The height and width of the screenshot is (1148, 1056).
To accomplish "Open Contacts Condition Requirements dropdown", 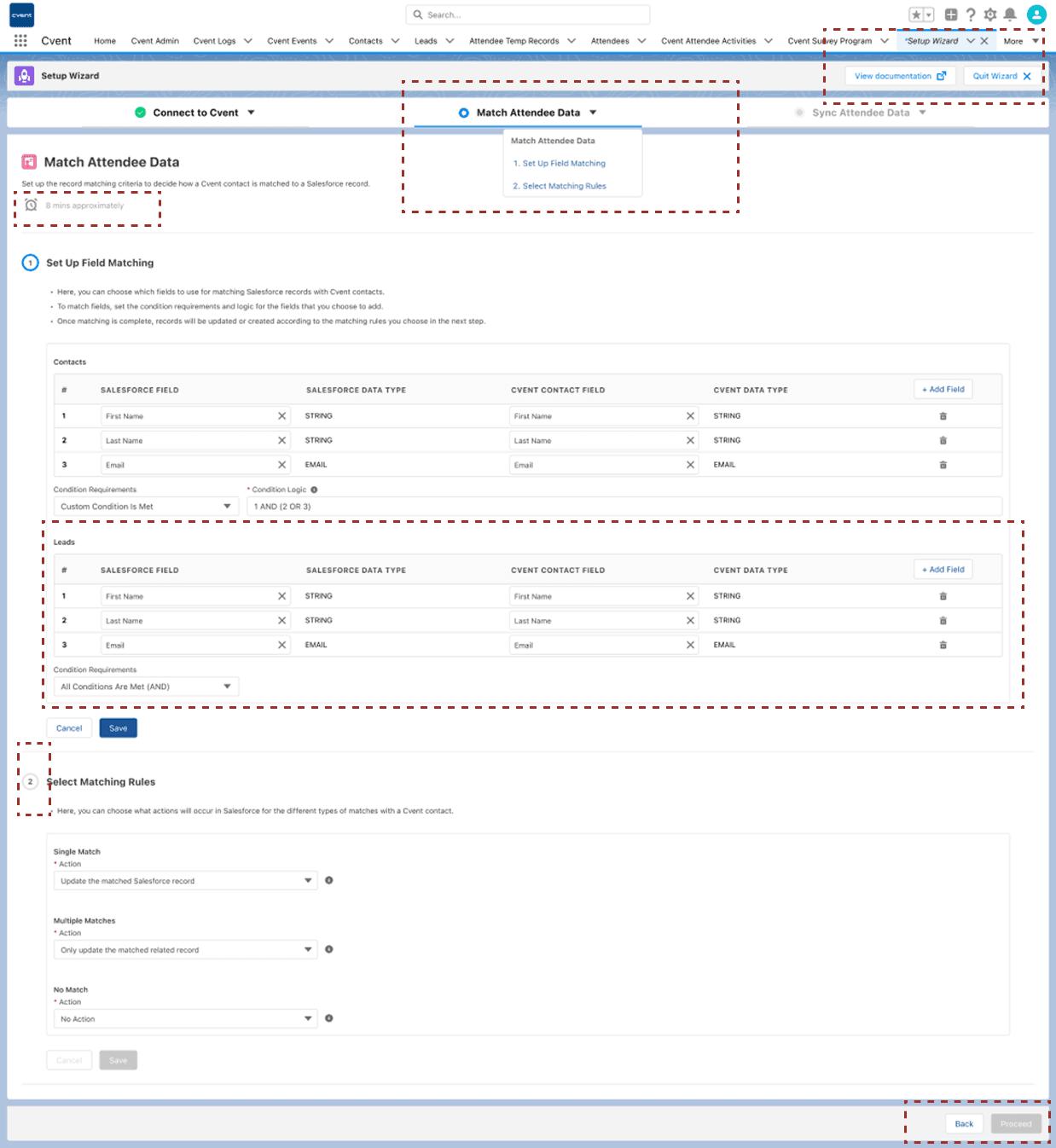I will point(146,507).
